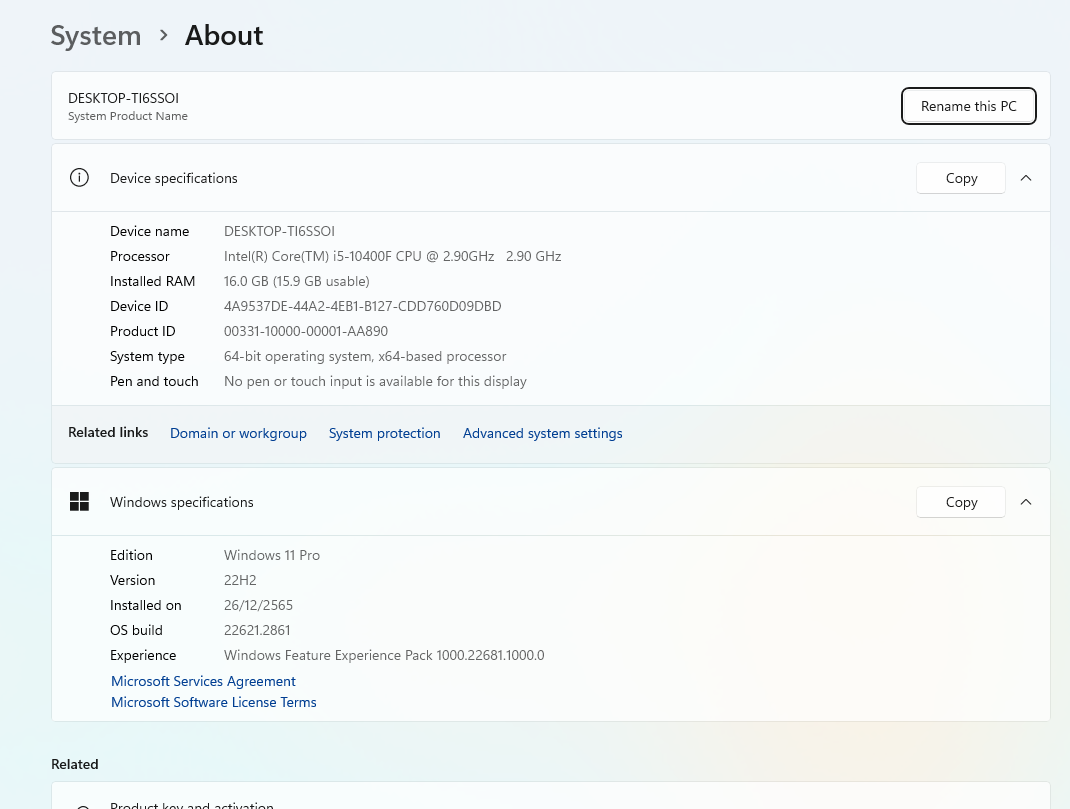The image size is (1070, 809).
Task: Select System type value 64-bit operating system
Action: [x=365, y=357]
